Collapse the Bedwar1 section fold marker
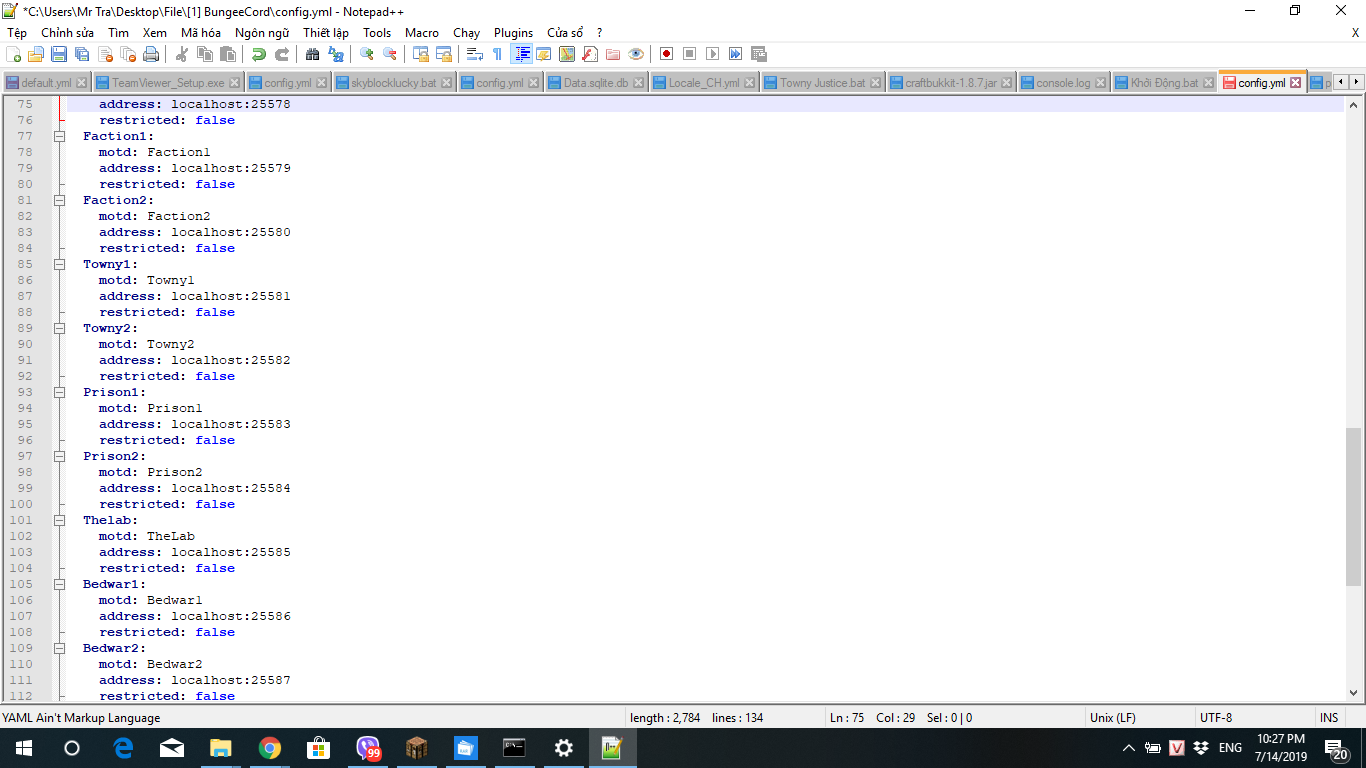Screen dimensions: 1366x768 coord(60,584)
